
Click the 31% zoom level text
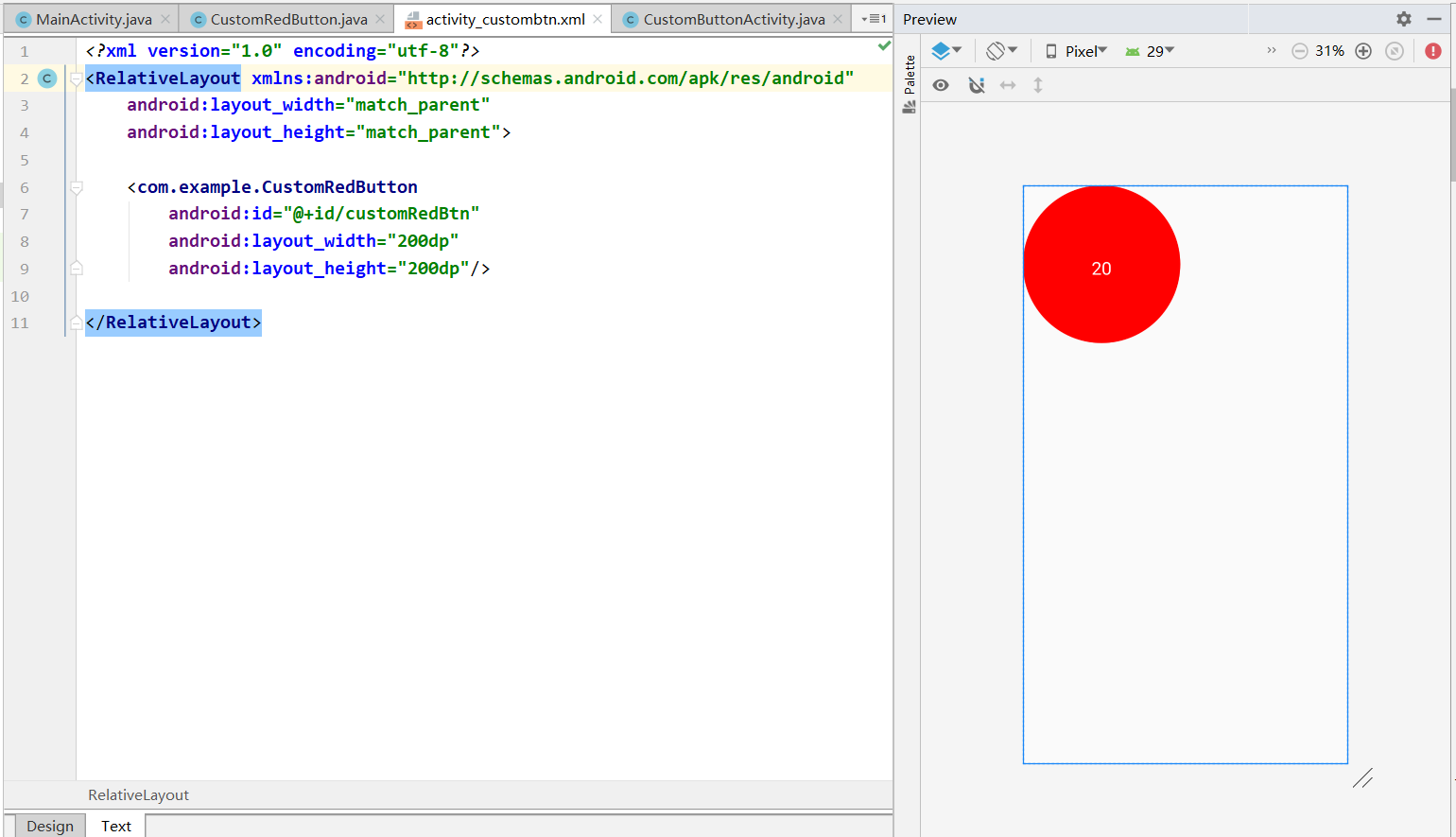[x=1329, y=51]
